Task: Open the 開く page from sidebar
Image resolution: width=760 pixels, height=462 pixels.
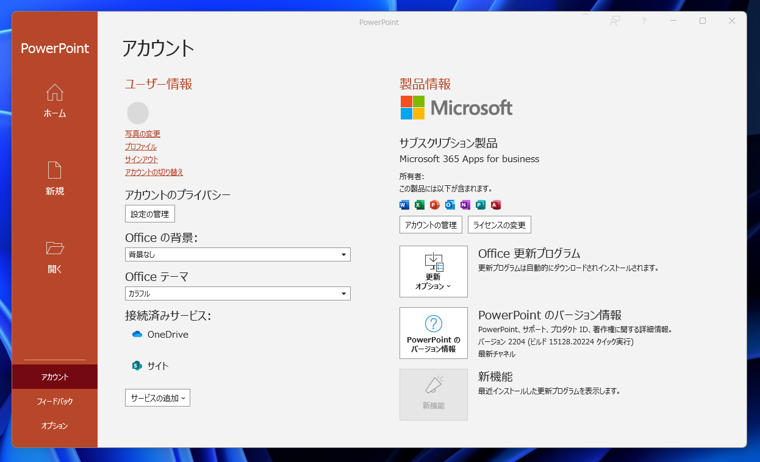Action: tap(54, 256)
